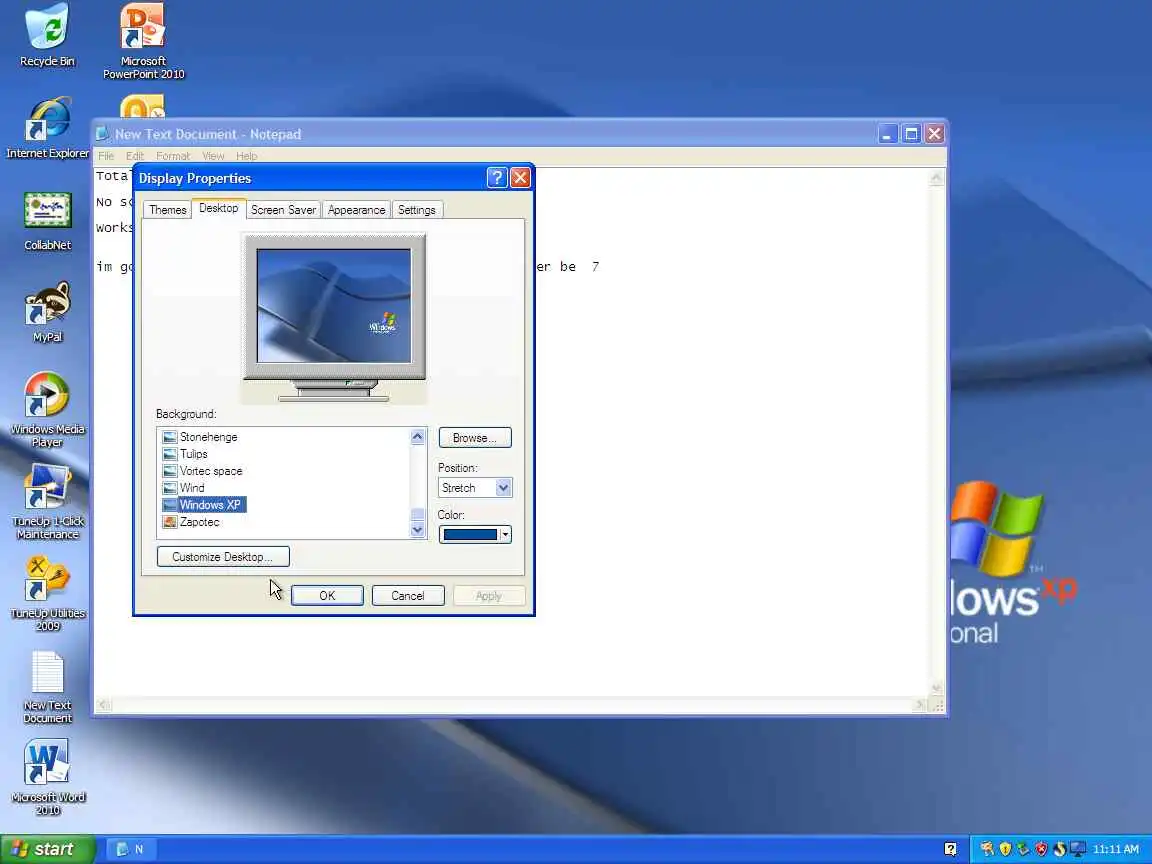Select the MyPal raccoon desktop shortcut

pos(47,312)
